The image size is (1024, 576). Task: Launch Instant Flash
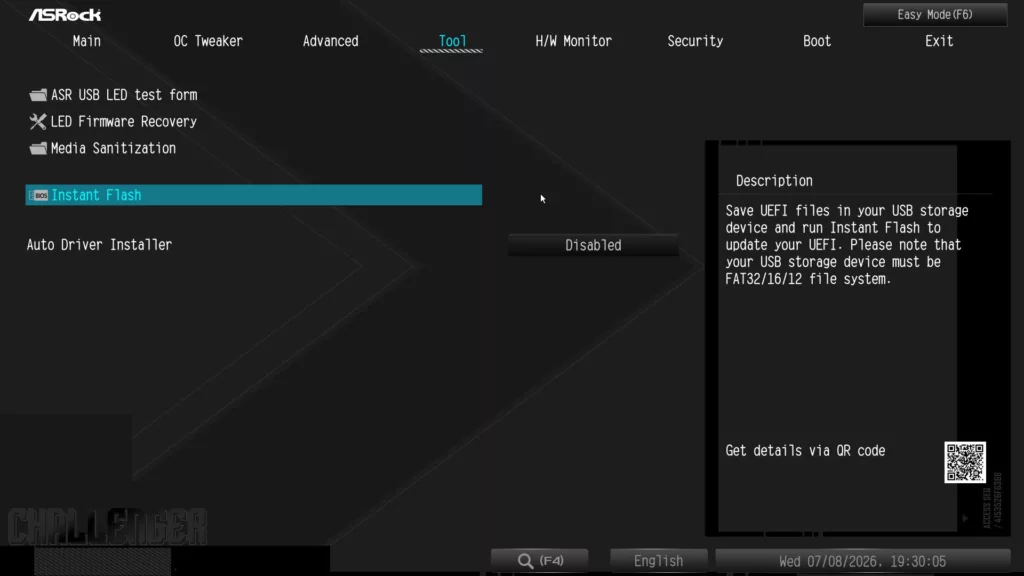tap(253, 195)
